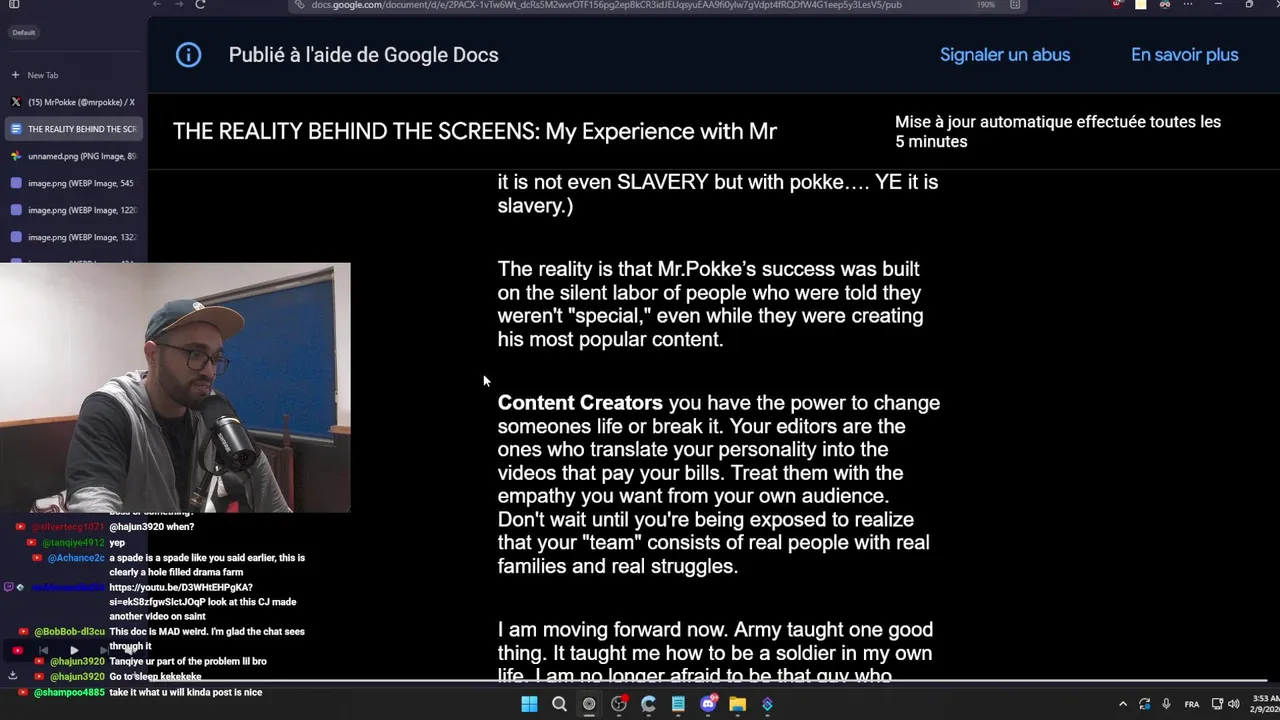Click the favicon on the MrPokke X tab
This screenshot has height=720, width=1280.
[x=15, y=102]
